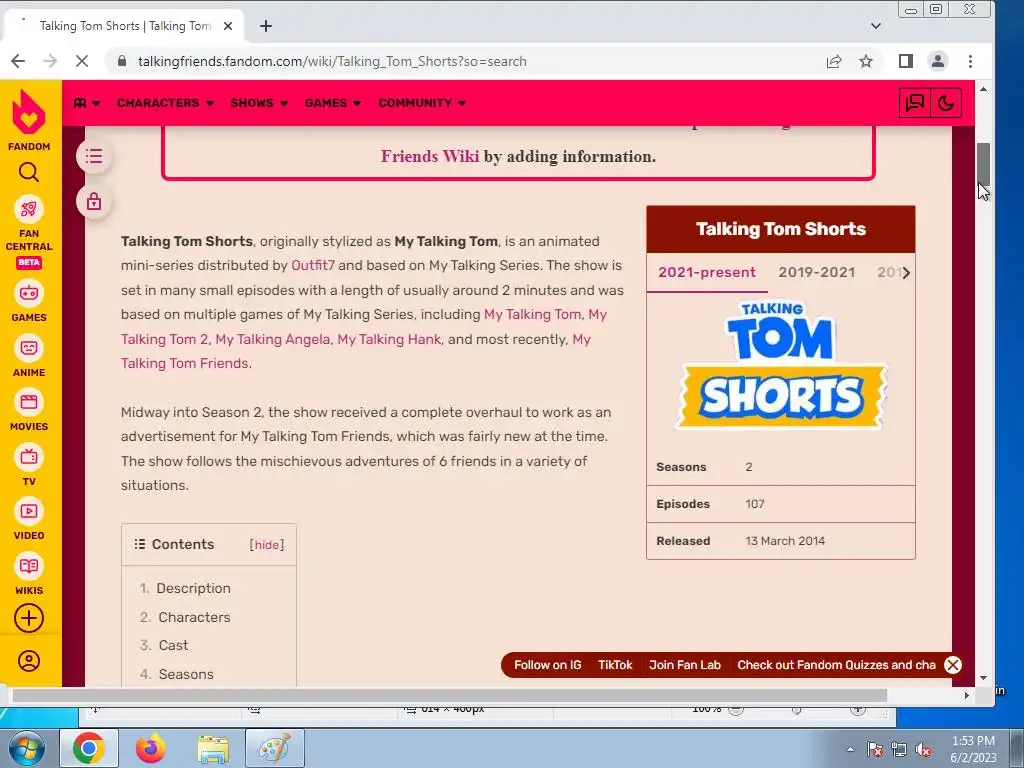Open the wiki home dropdown icon
This screenshot has height=768, width=1024.
(87, 103)
